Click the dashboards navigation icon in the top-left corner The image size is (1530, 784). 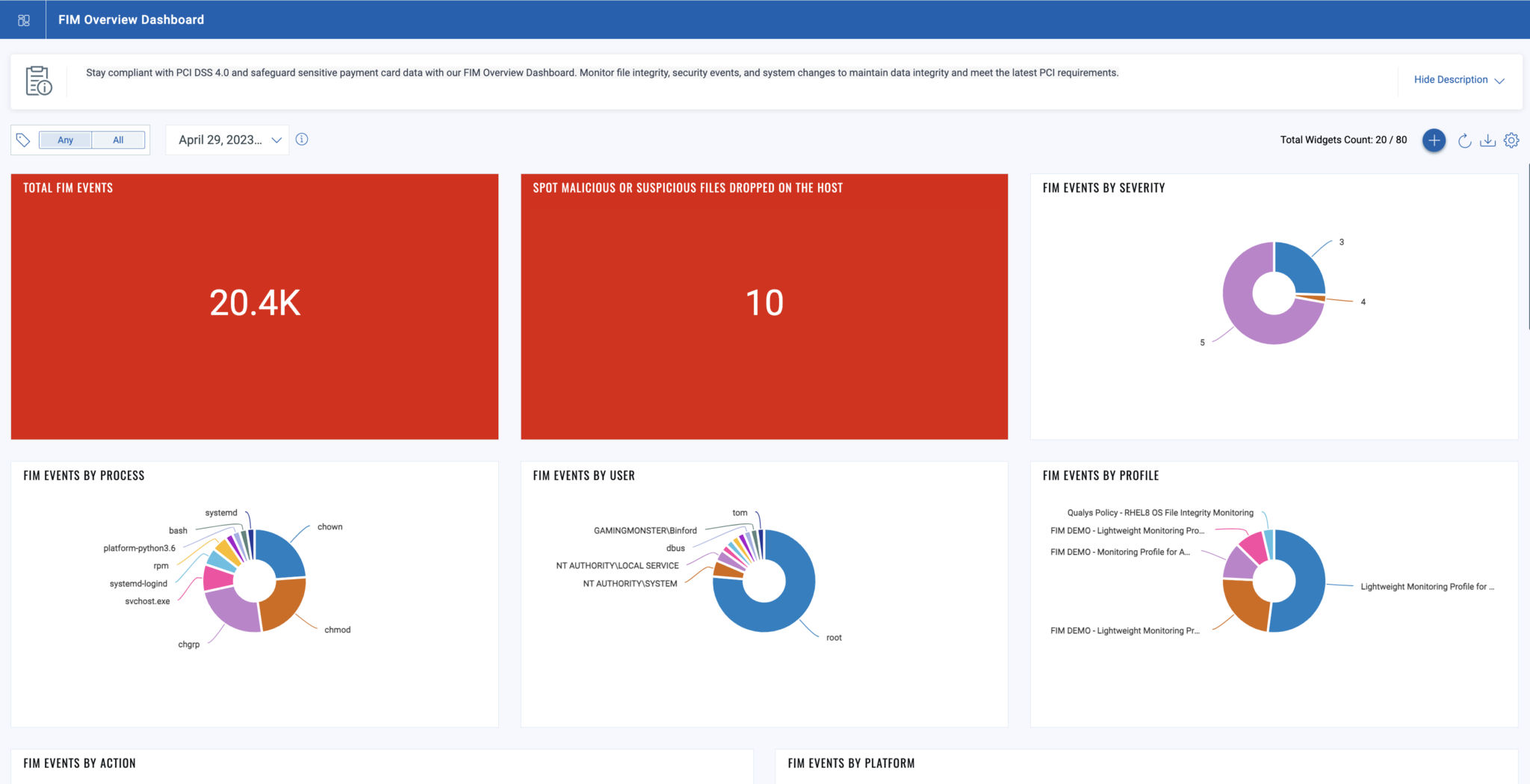pos(22,19)
